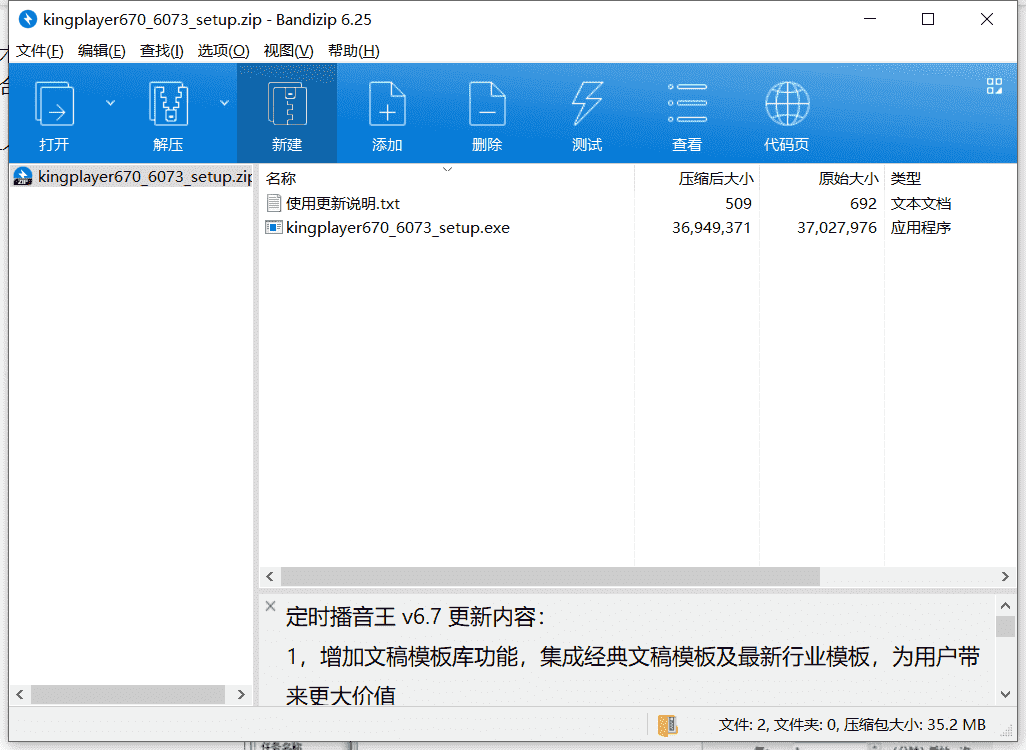Click comment panel scroll down arrow

1006,694
